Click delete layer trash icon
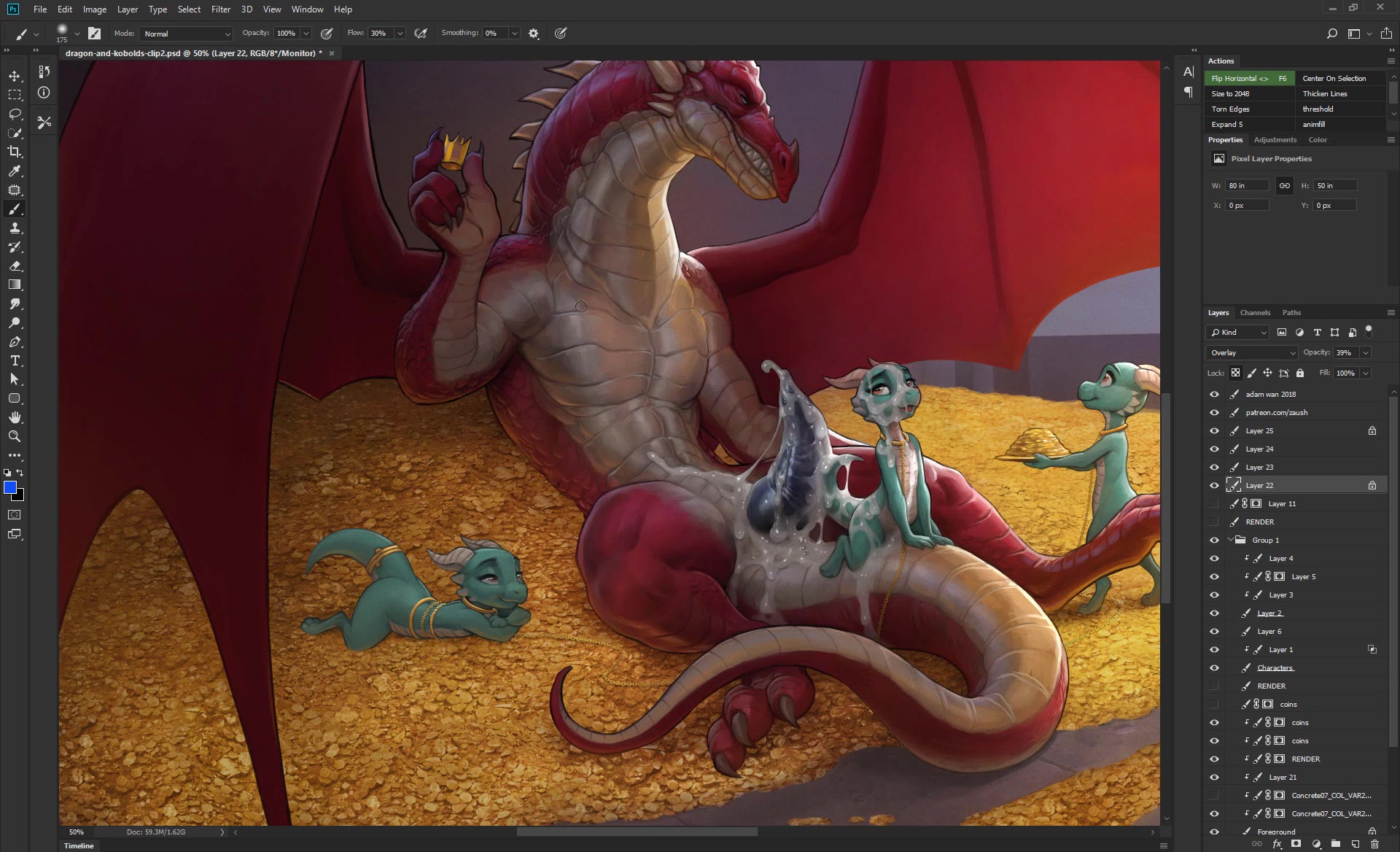 pyautogui.click(x=1374, y=844)
